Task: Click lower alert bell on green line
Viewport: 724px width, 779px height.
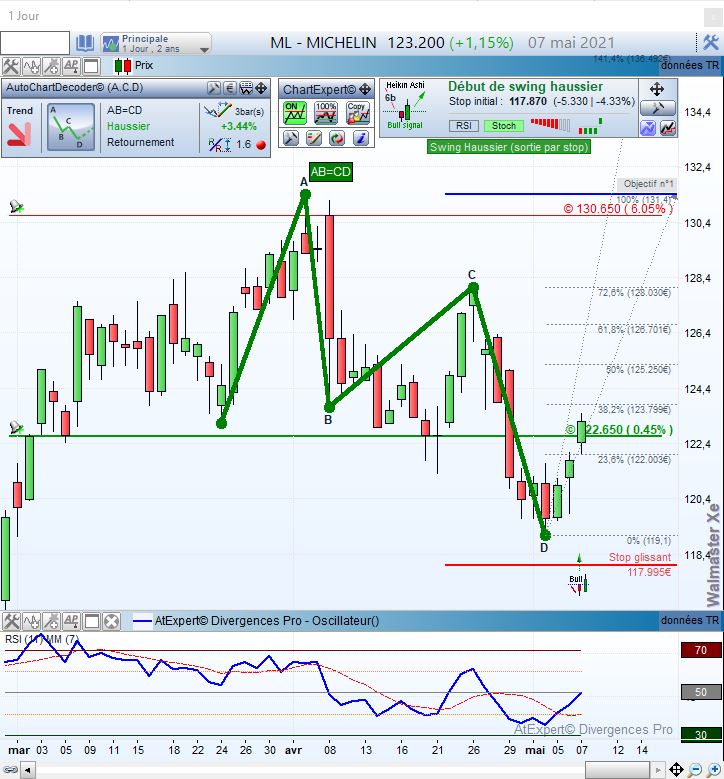Action: point(16,427)
